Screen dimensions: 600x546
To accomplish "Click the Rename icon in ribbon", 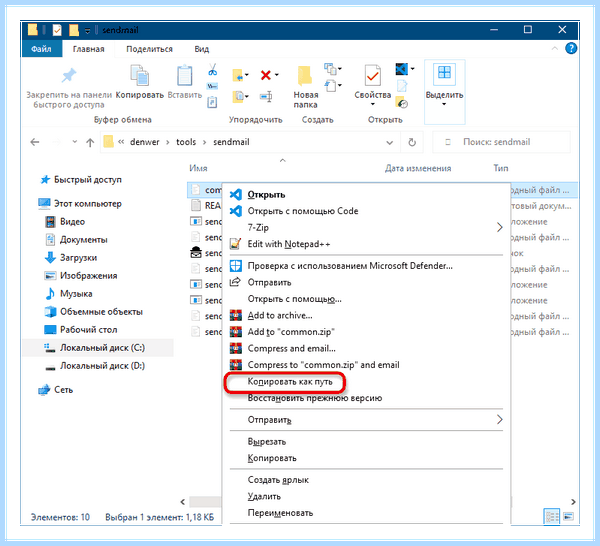I will tap(266, 96).
